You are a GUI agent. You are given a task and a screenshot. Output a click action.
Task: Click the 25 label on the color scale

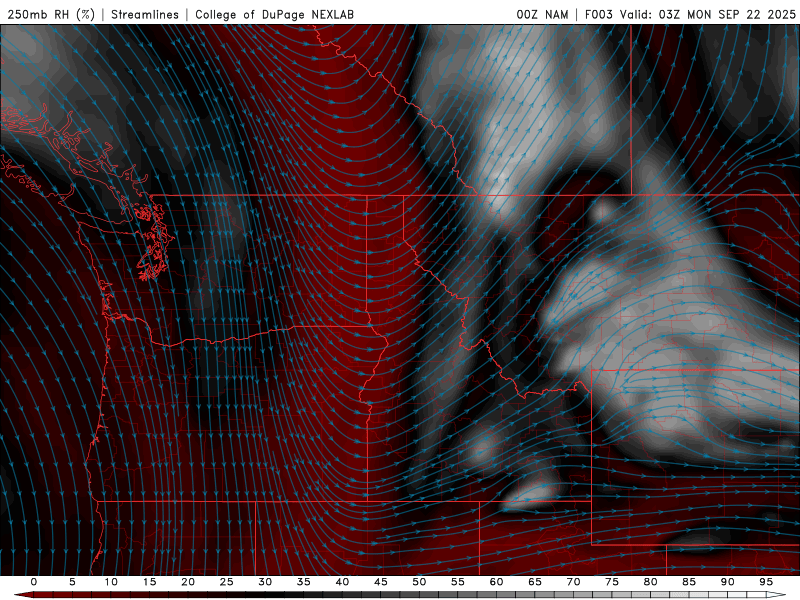(x=227, y=582)
